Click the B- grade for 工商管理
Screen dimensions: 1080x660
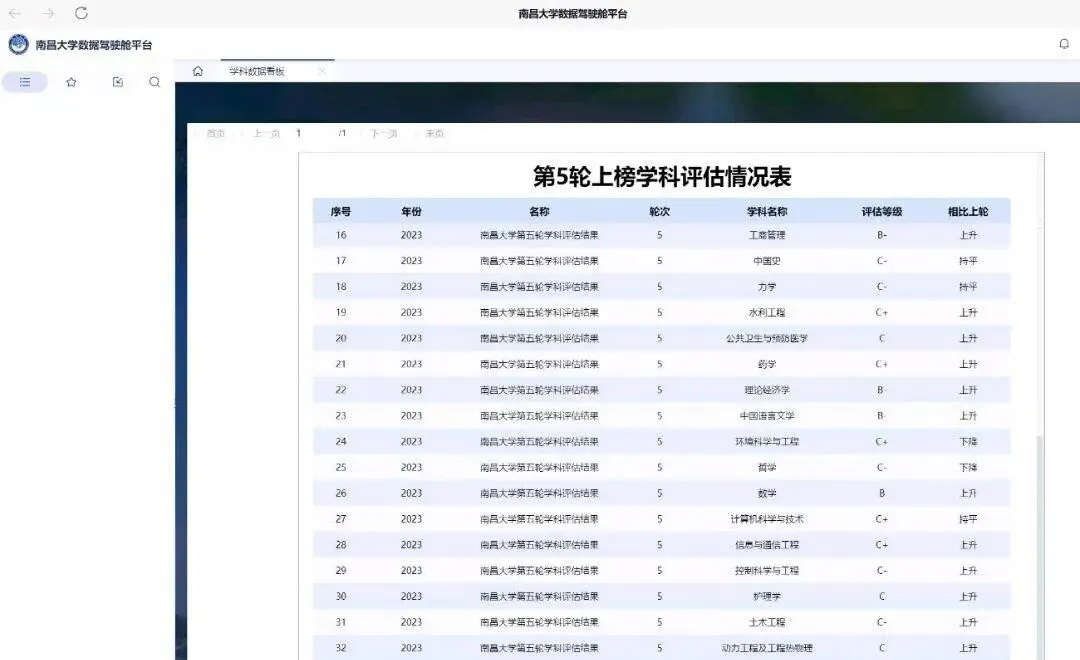coord(882,235)
